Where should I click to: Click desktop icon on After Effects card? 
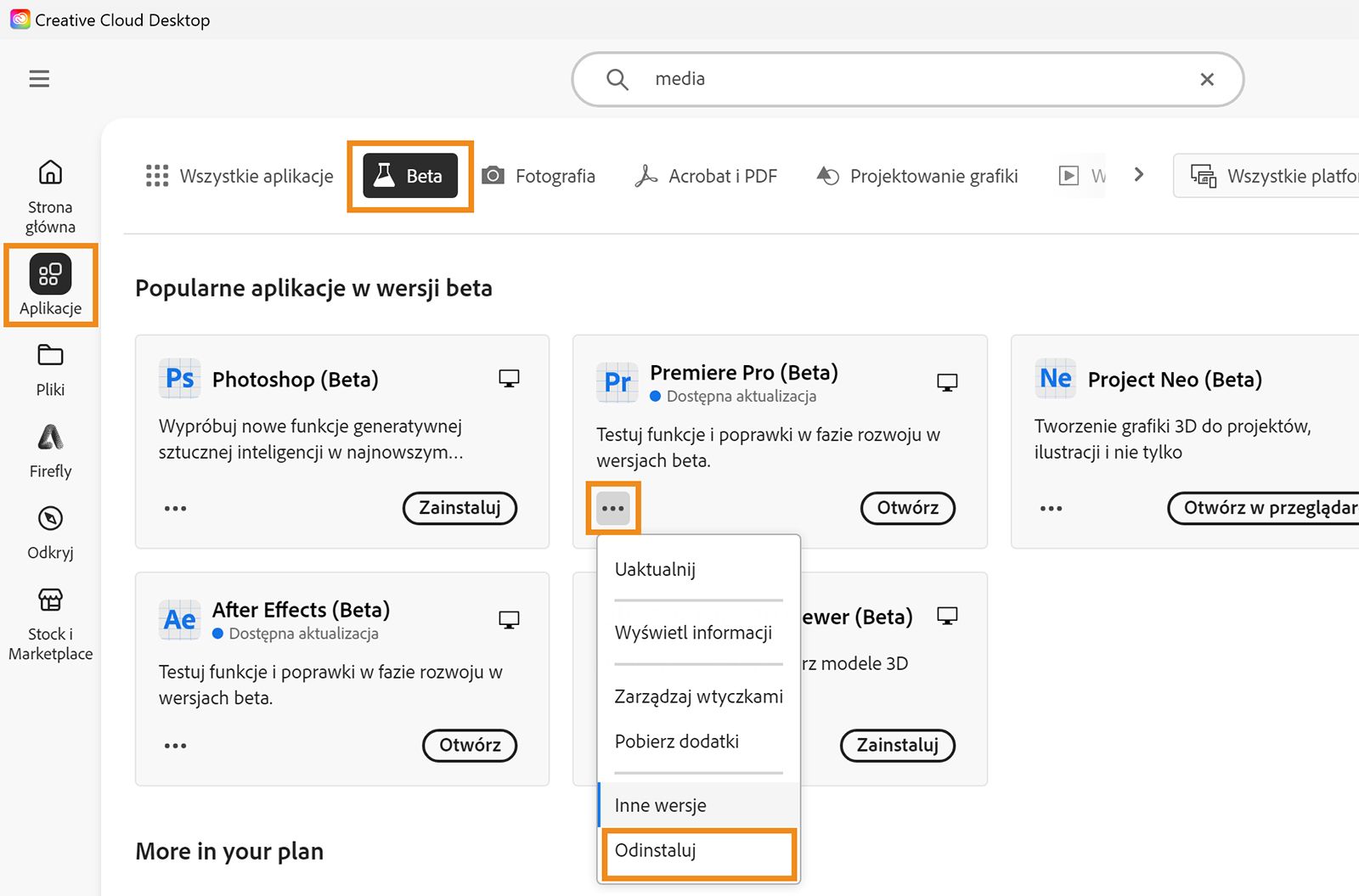[x=509, y=620]
